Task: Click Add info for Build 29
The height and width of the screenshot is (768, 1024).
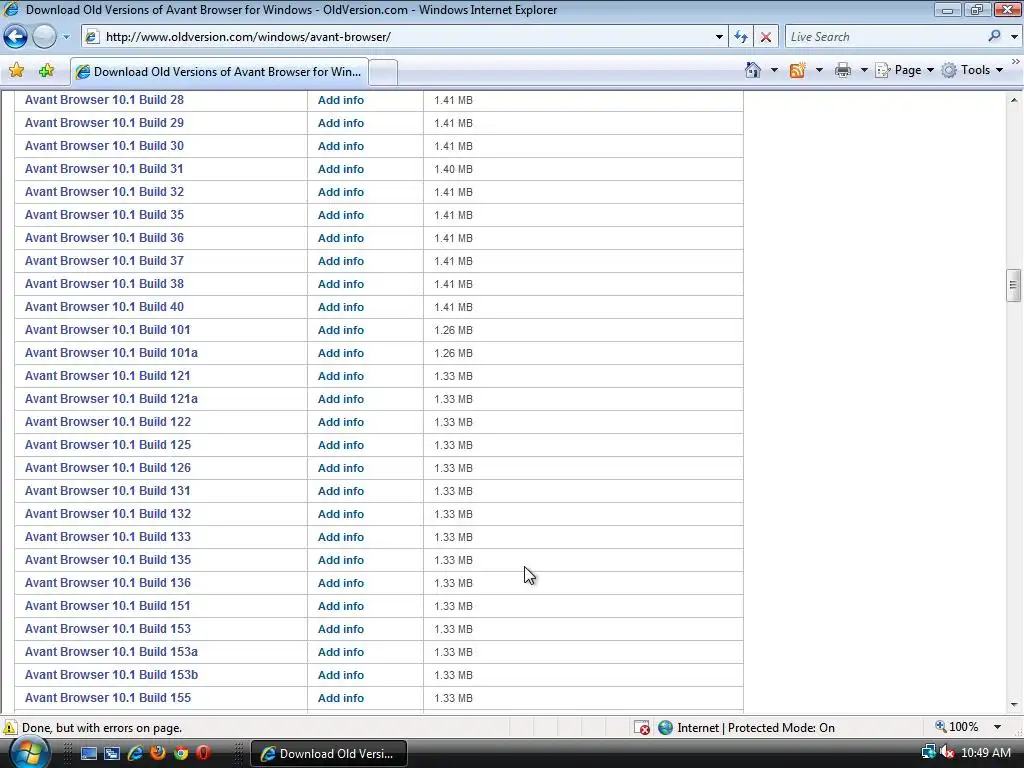Action: (341, 123)
